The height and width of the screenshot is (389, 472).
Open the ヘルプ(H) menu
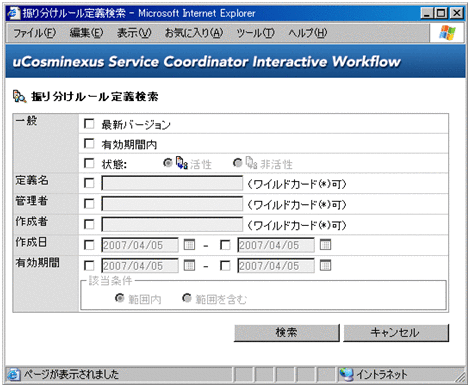pyautogui.click(x=307, y=33)
